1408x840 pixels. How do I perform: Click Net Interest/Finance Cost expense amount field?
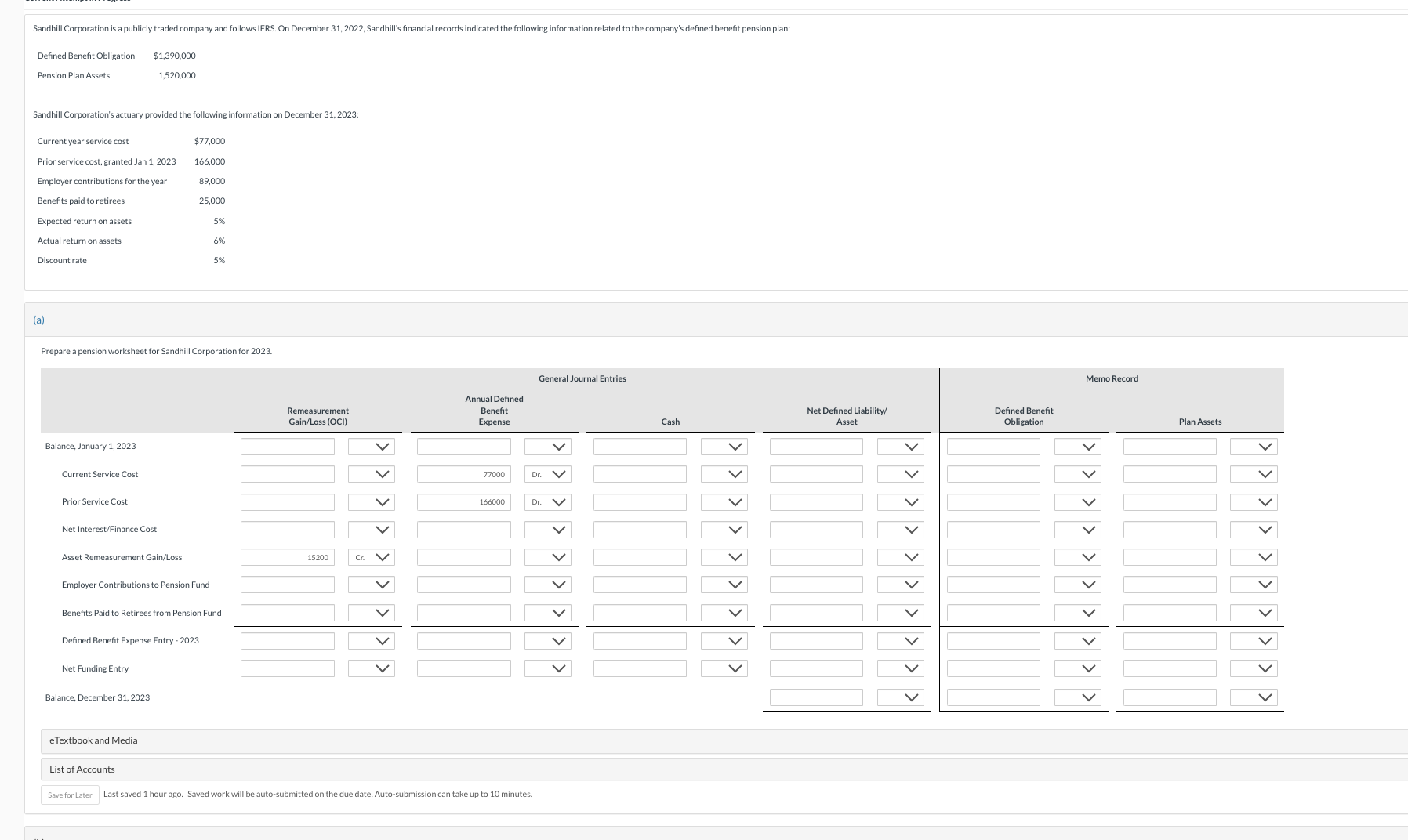[464, 530]
